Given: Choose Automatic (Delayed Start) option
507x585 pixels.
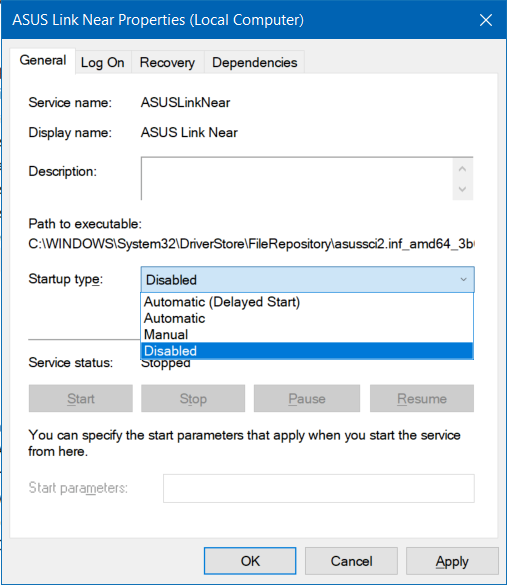Looking at the screenshot, I should coord(307,302).
